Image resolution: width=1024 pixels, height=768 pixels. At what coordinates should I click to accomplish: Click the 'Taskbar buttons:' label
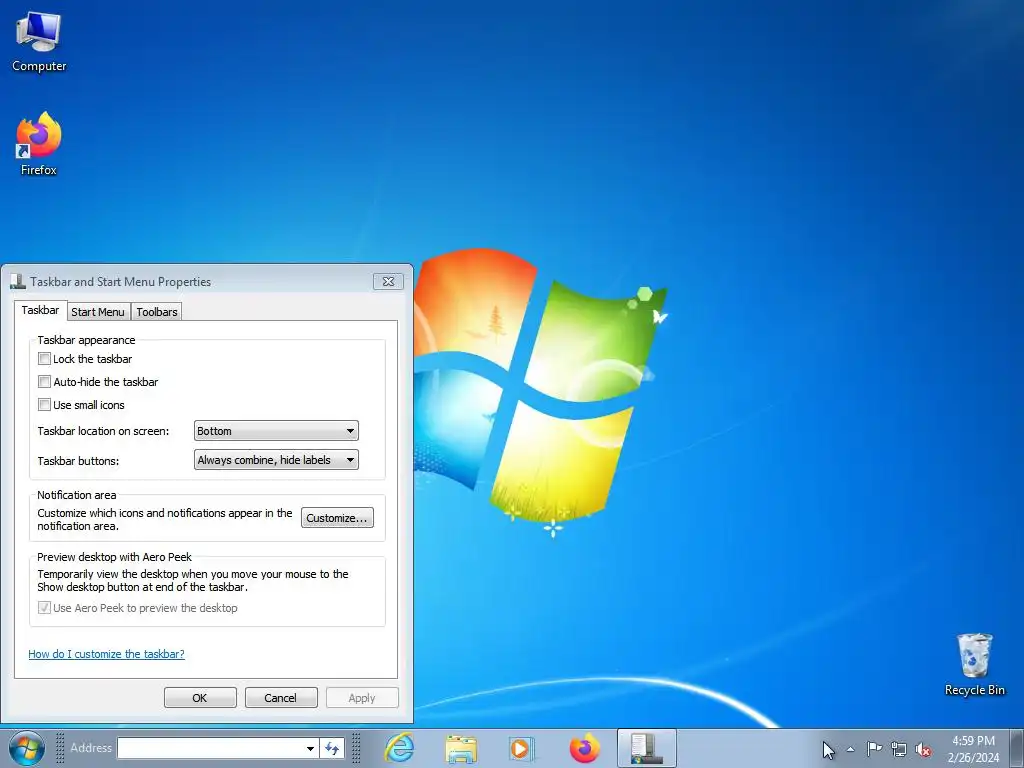78,461
